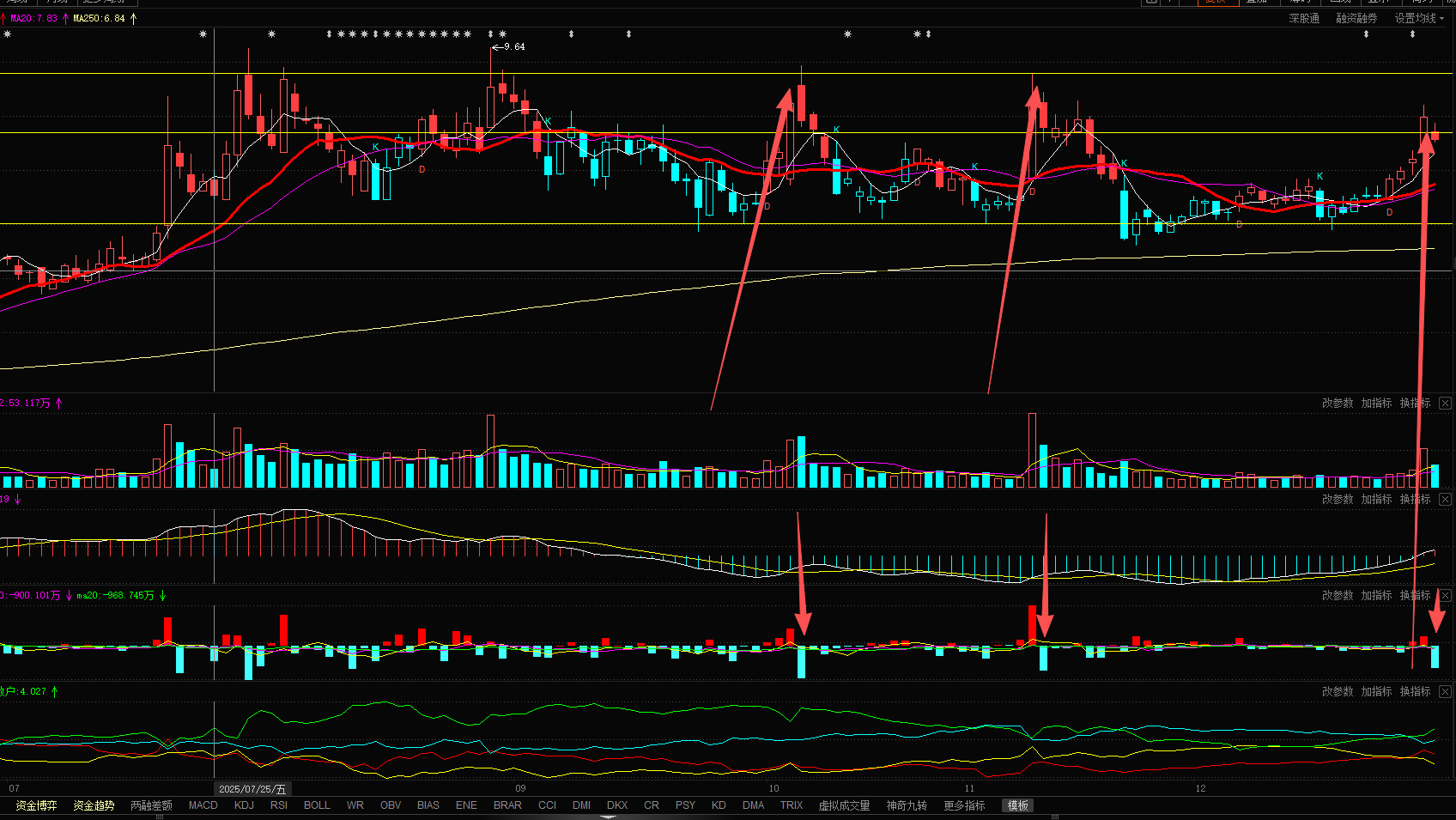Click 换指标 in the volume panel
1456x820 pixels.
click(x=1415, y=403)
